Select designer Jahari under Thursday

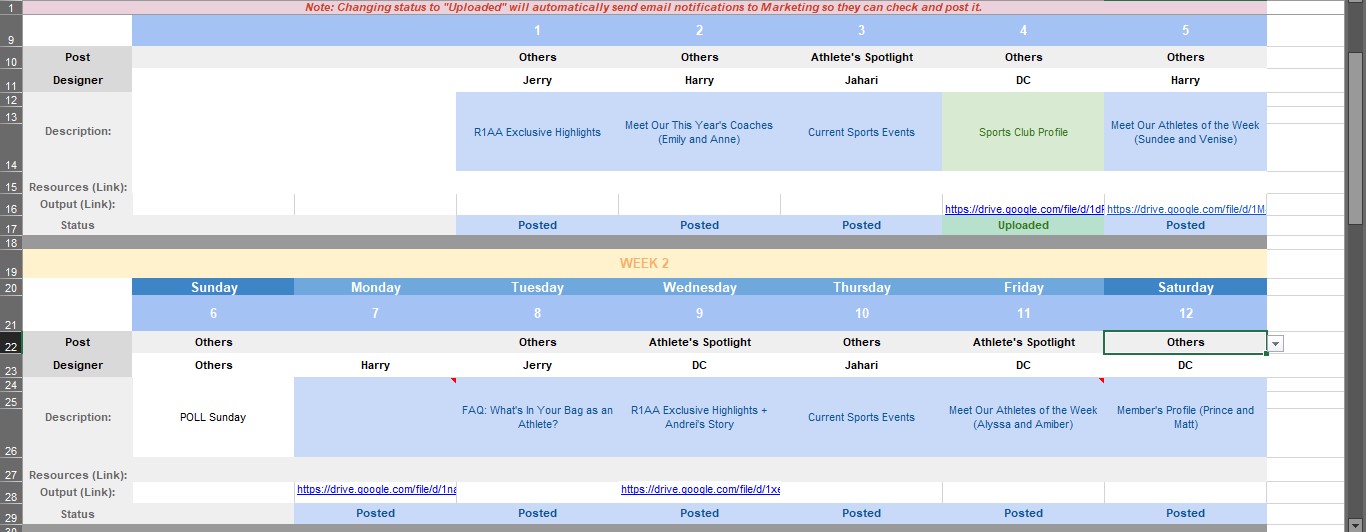click(862, 365)
